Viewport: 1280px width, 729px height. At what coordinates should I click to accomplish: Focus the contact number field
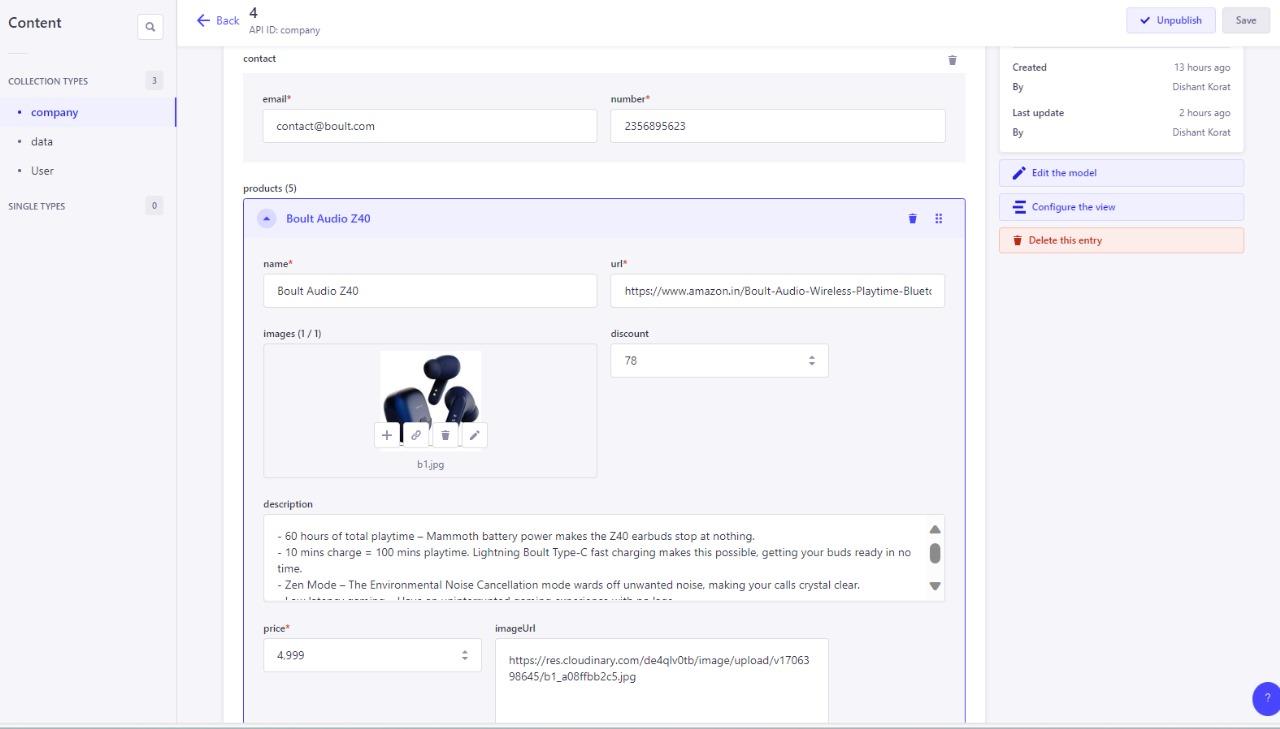[x=778, y=126]
